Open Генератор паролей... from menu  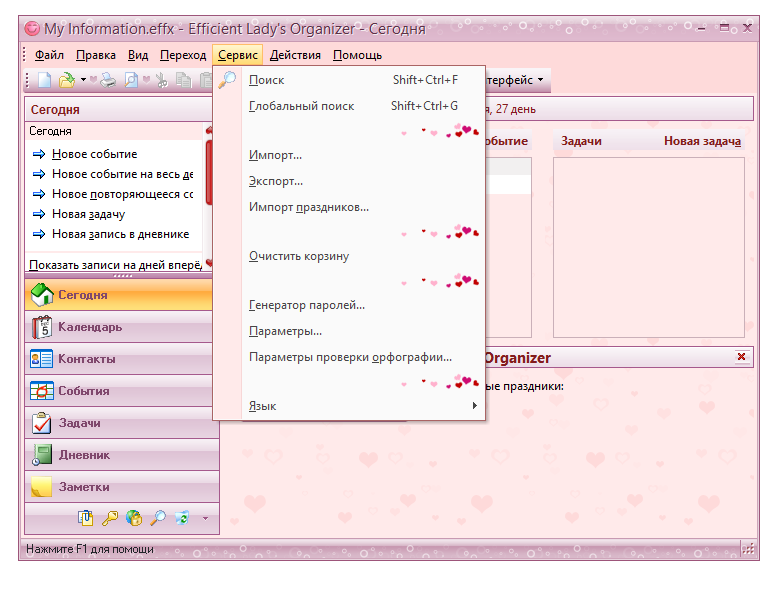pyautogui.click(x=349, y=305)
